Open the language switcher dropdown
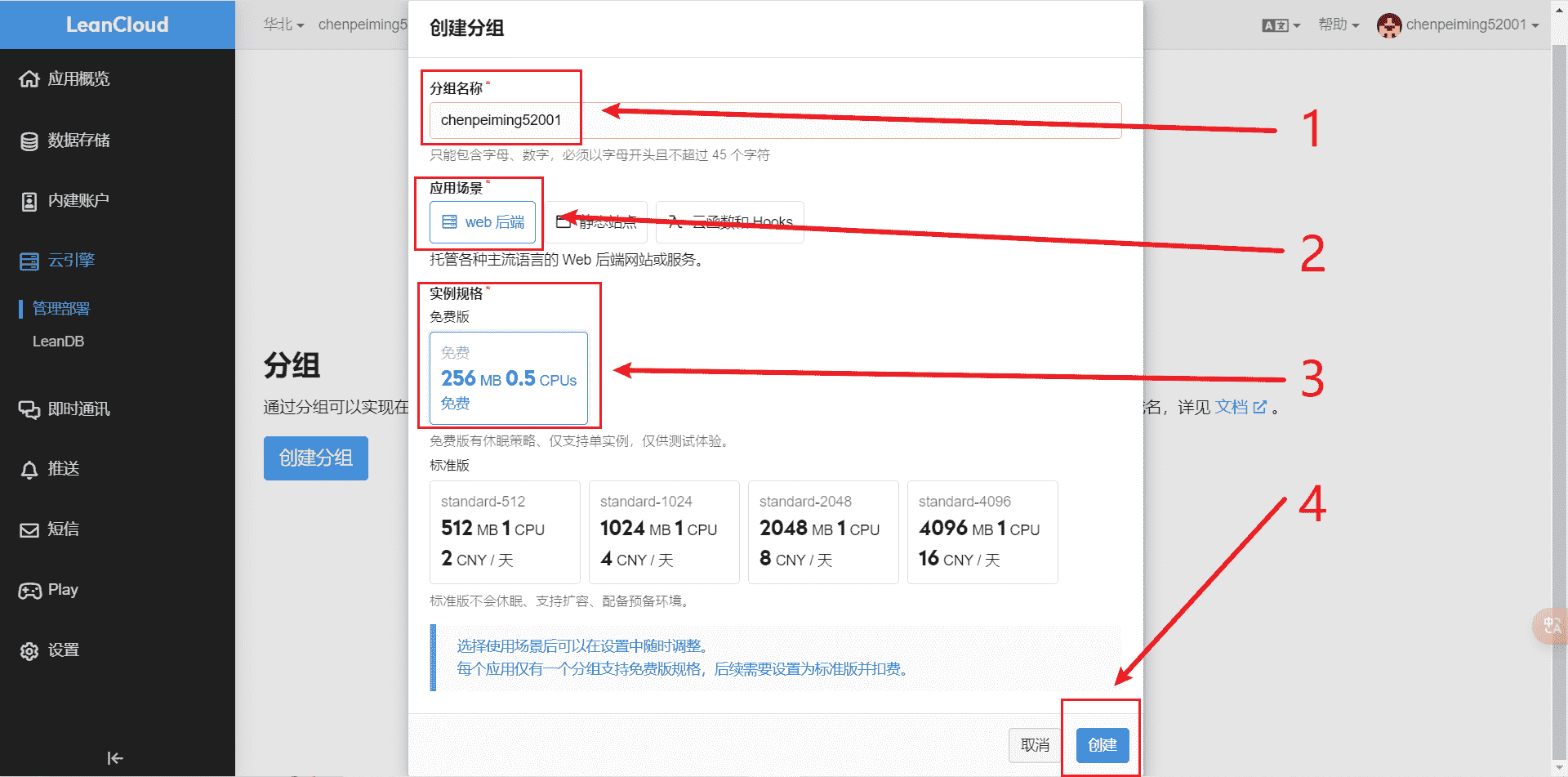Screen dimensions: 1568x777 (1281, 25)
